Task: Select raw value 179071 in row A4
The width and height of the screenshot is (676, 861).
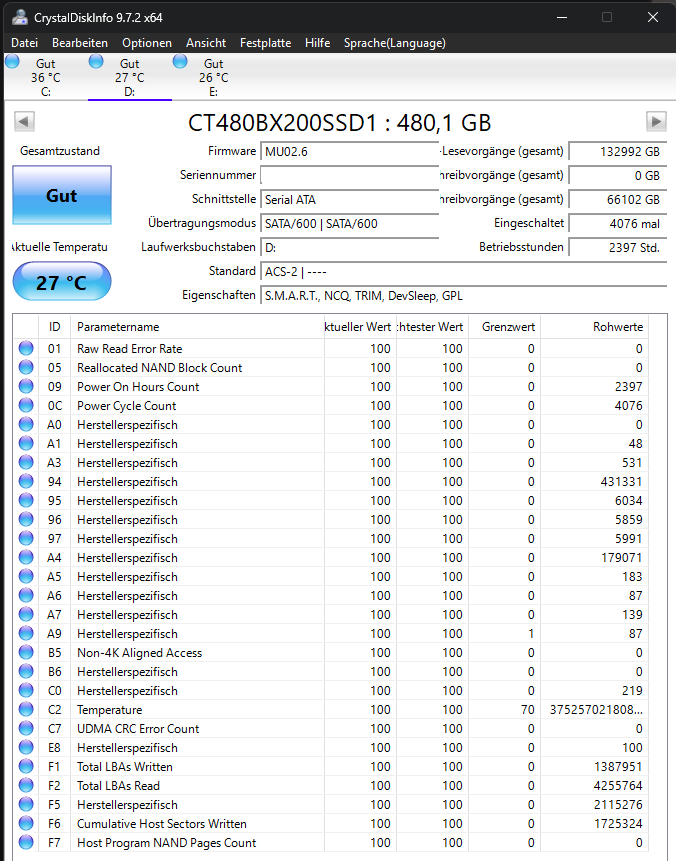Action: click(621, 558)
